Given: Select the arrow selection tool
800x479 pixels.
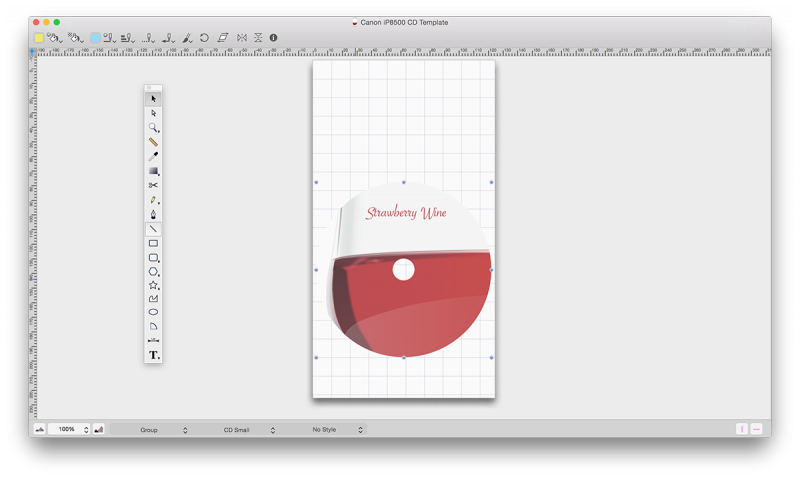Looking at the screenshot, I should coord(153,99).
